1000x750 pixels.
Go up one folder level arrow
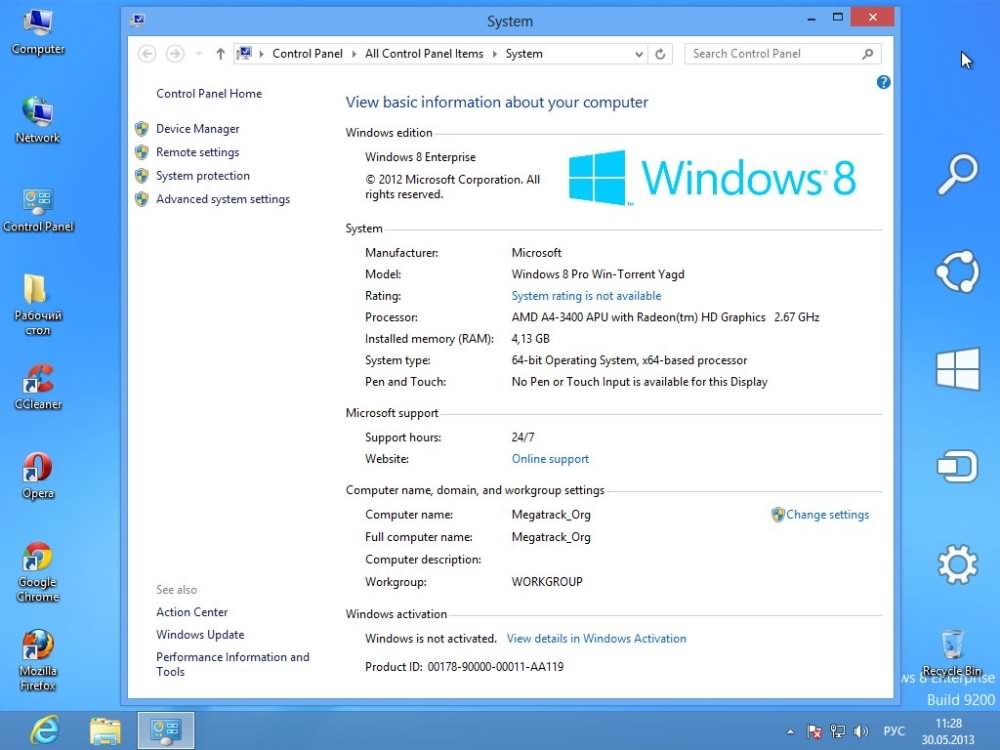[220, 54]
